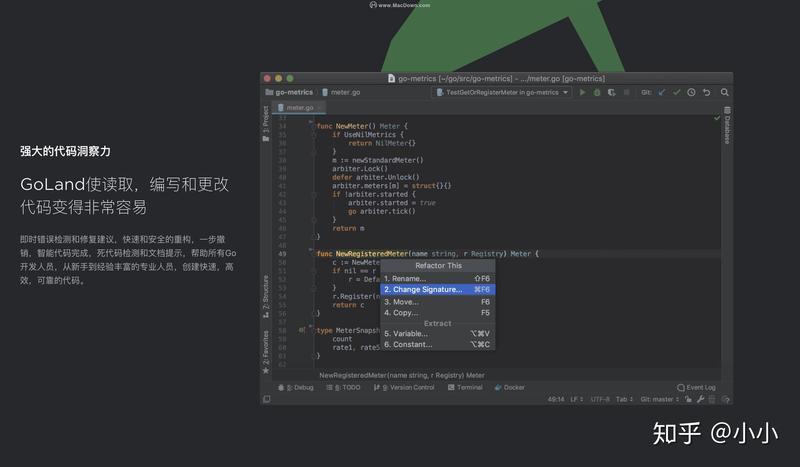Run with coverage icon in toolbar
This screenshot has width=800, height=467.
coord(612,92)
